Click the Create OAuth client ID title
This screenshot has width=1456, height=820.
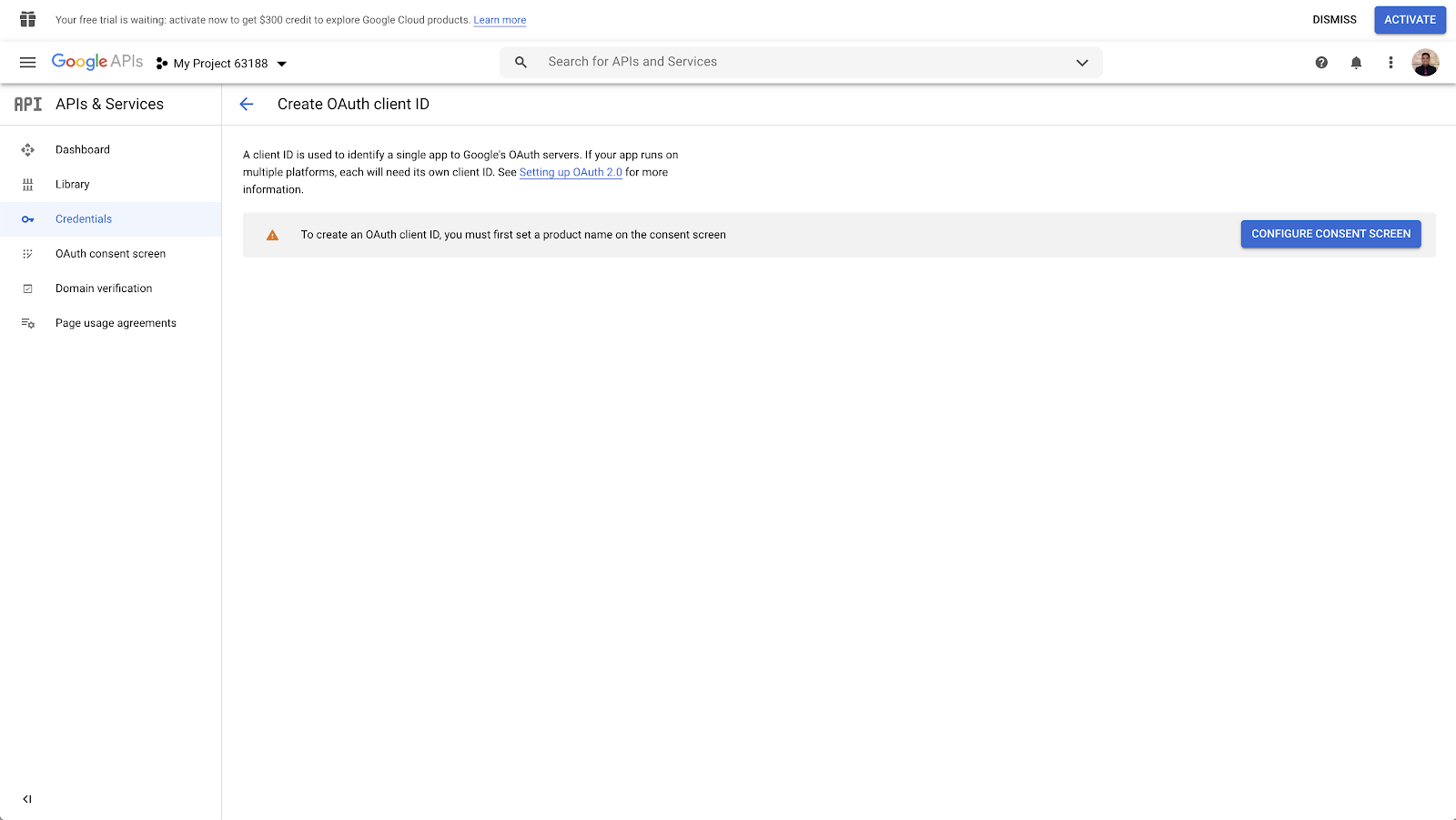[353, 104]
